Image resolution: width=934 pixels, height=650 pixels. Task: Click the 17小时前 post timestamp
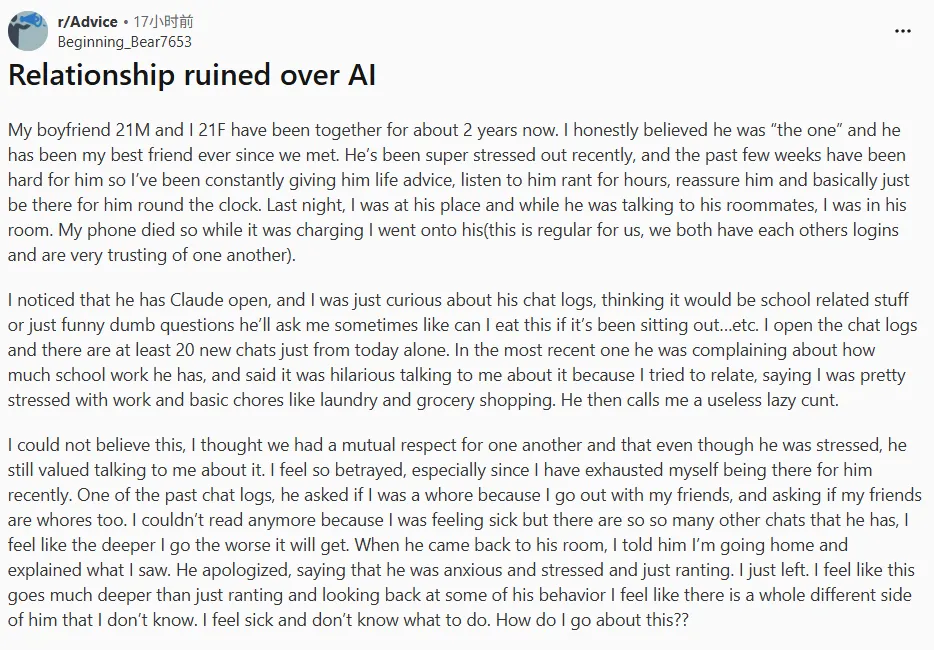(x=164, y=21)
